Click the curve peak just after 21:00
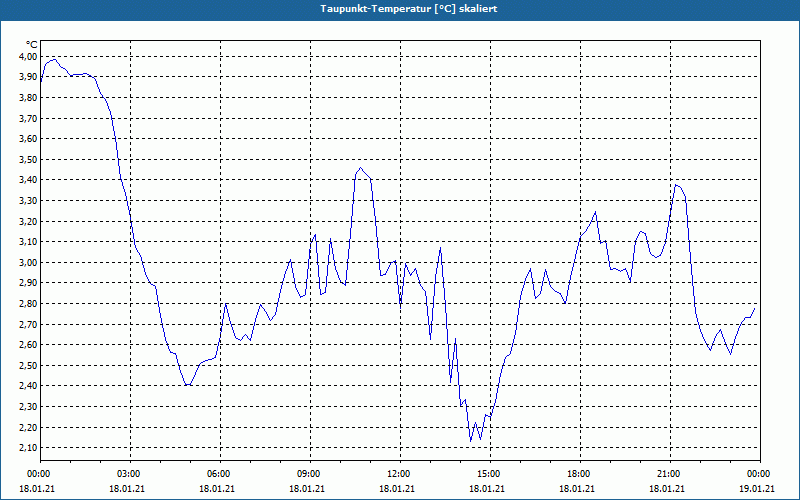 676,185
